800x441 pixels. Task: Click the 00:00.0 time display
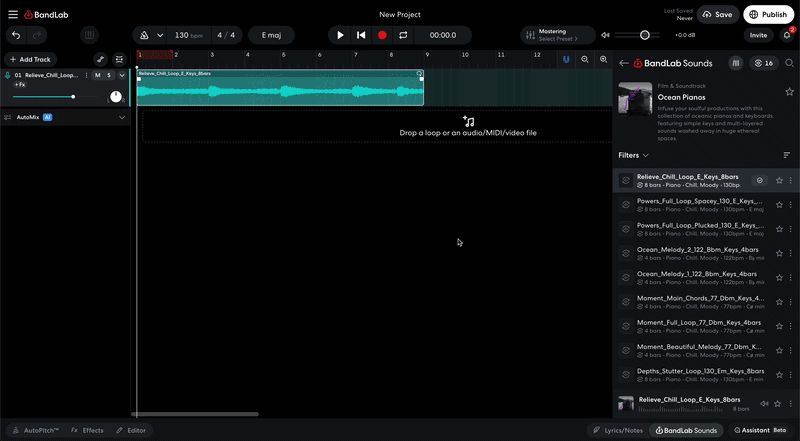[x=443, y=35]
